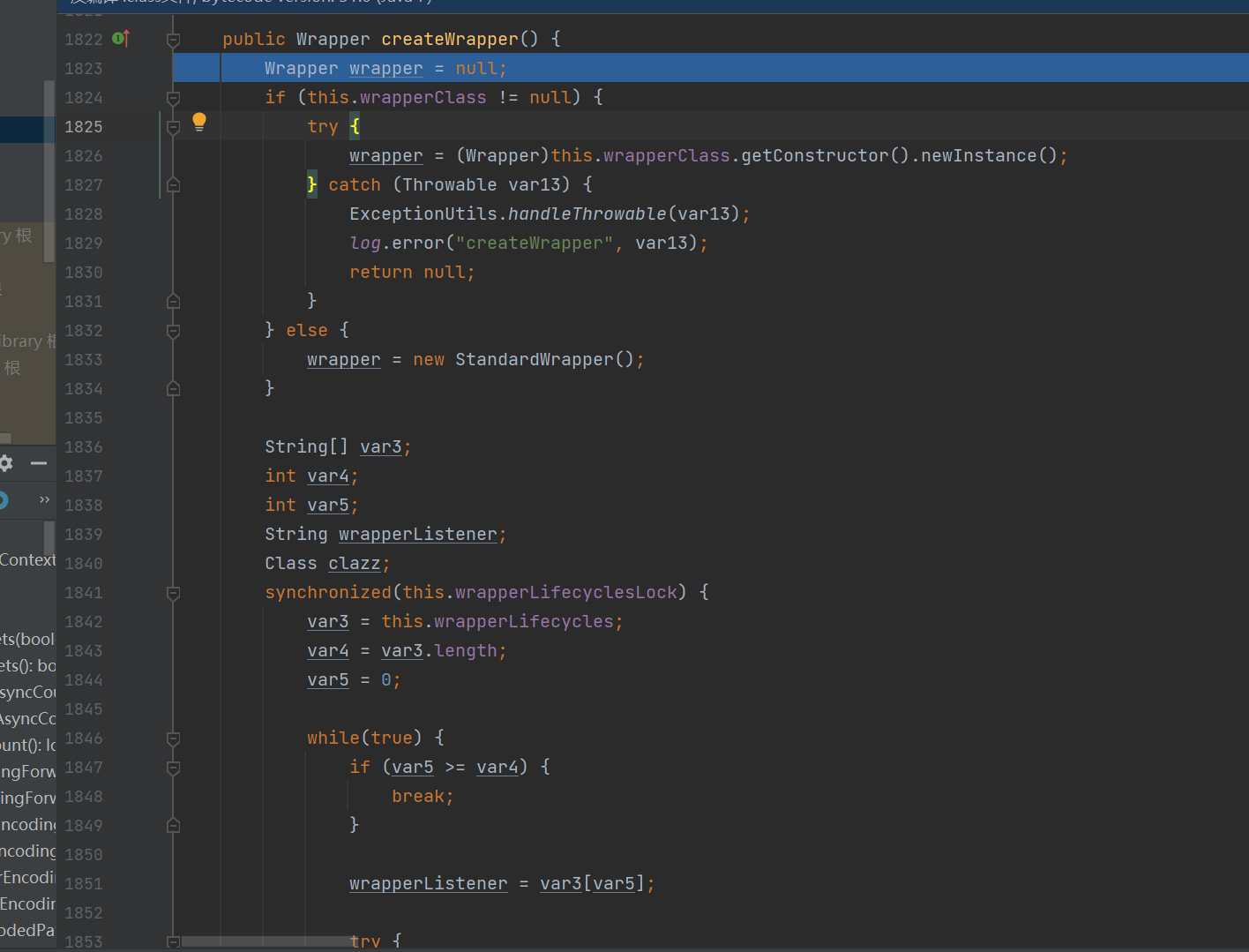Click 'Throwable' in the catch clause on line 1827
This screenshot has width=1249, height=952.
coord(450,184)
